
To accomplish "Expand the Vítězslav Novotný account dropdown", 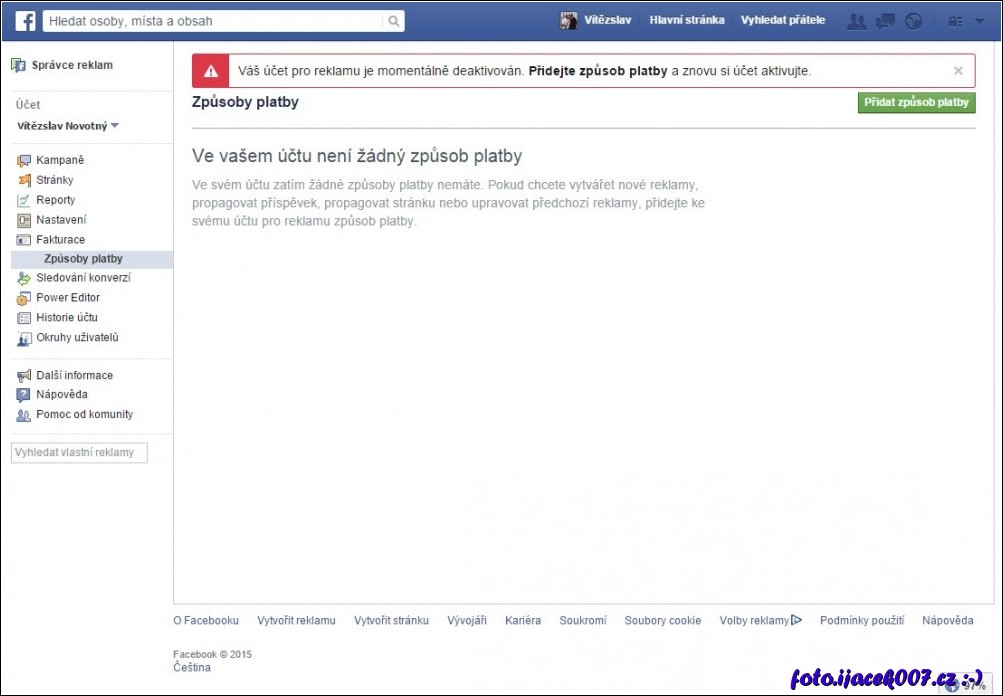I will (x=114, y=126).
